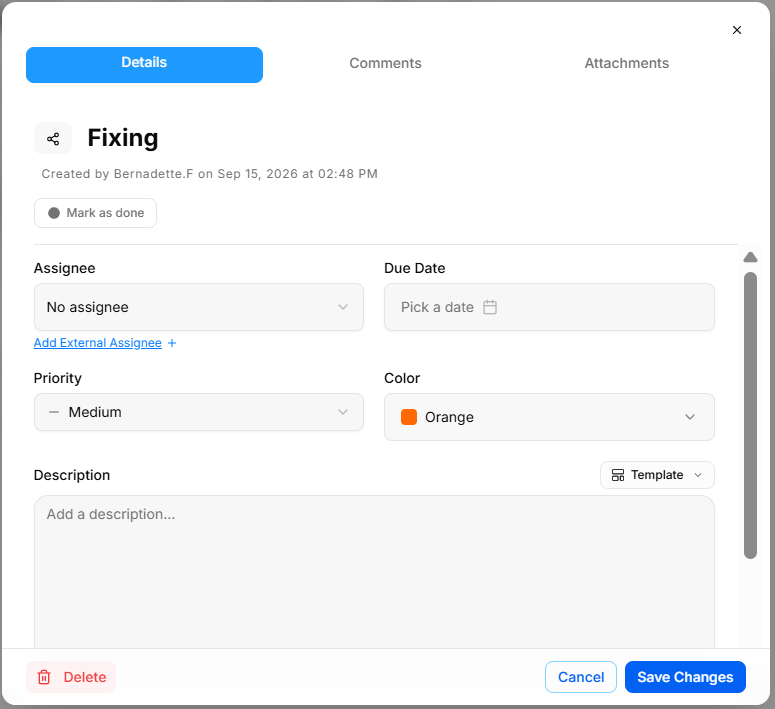Expand the Template dropdown

click(x=657, y=475)
